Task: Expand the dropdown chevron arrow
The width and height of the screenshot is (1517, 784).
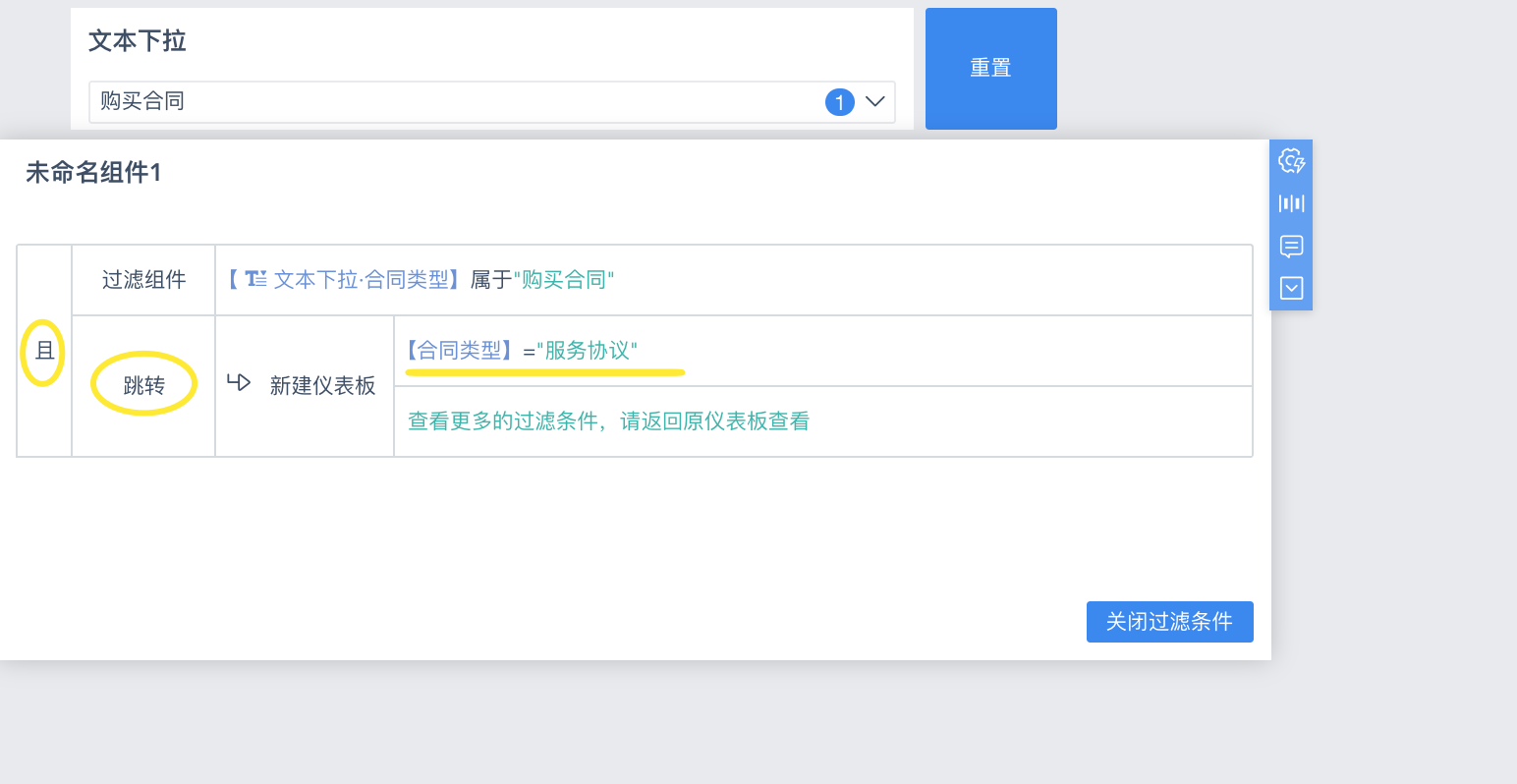Action: tap(874, 102)
